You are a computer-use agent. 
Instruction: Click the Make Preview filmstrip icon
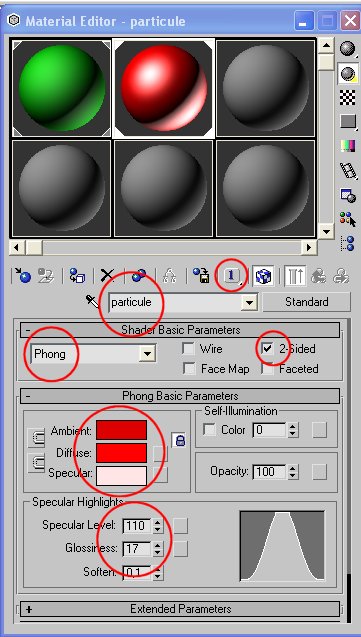pos(348,171)
